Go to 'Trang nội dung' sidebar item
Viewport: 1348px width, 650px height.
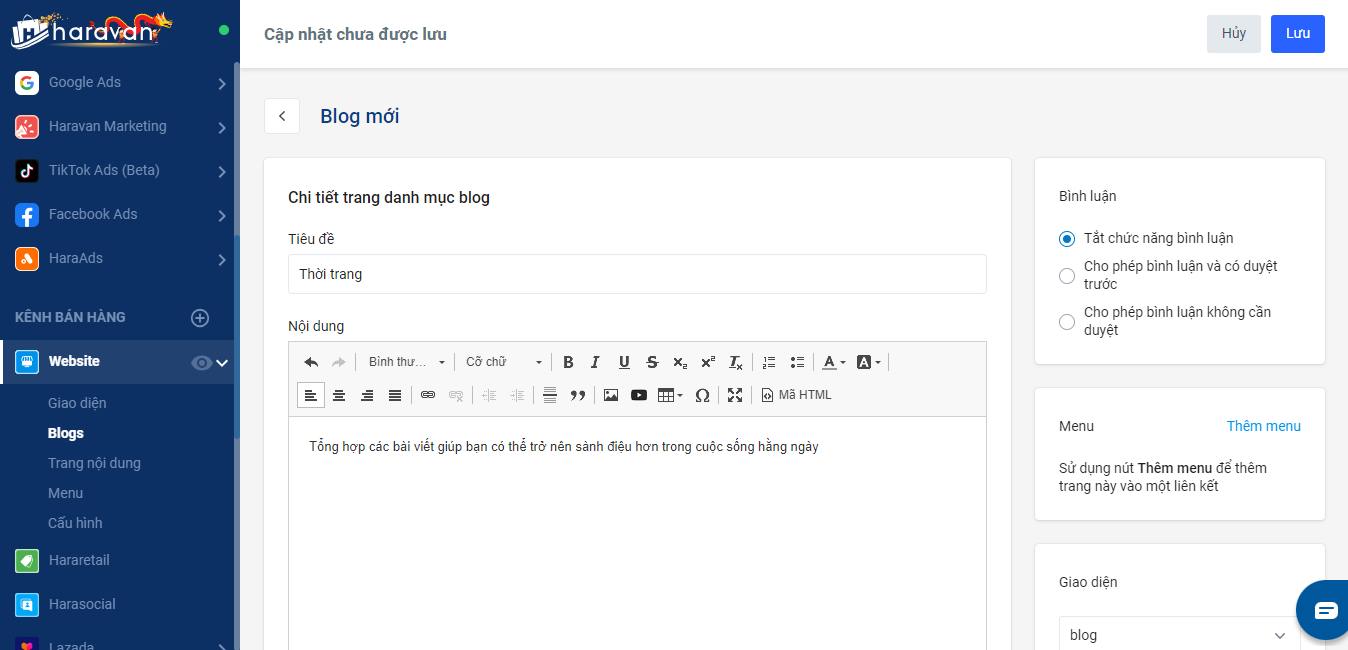(94, 463)
